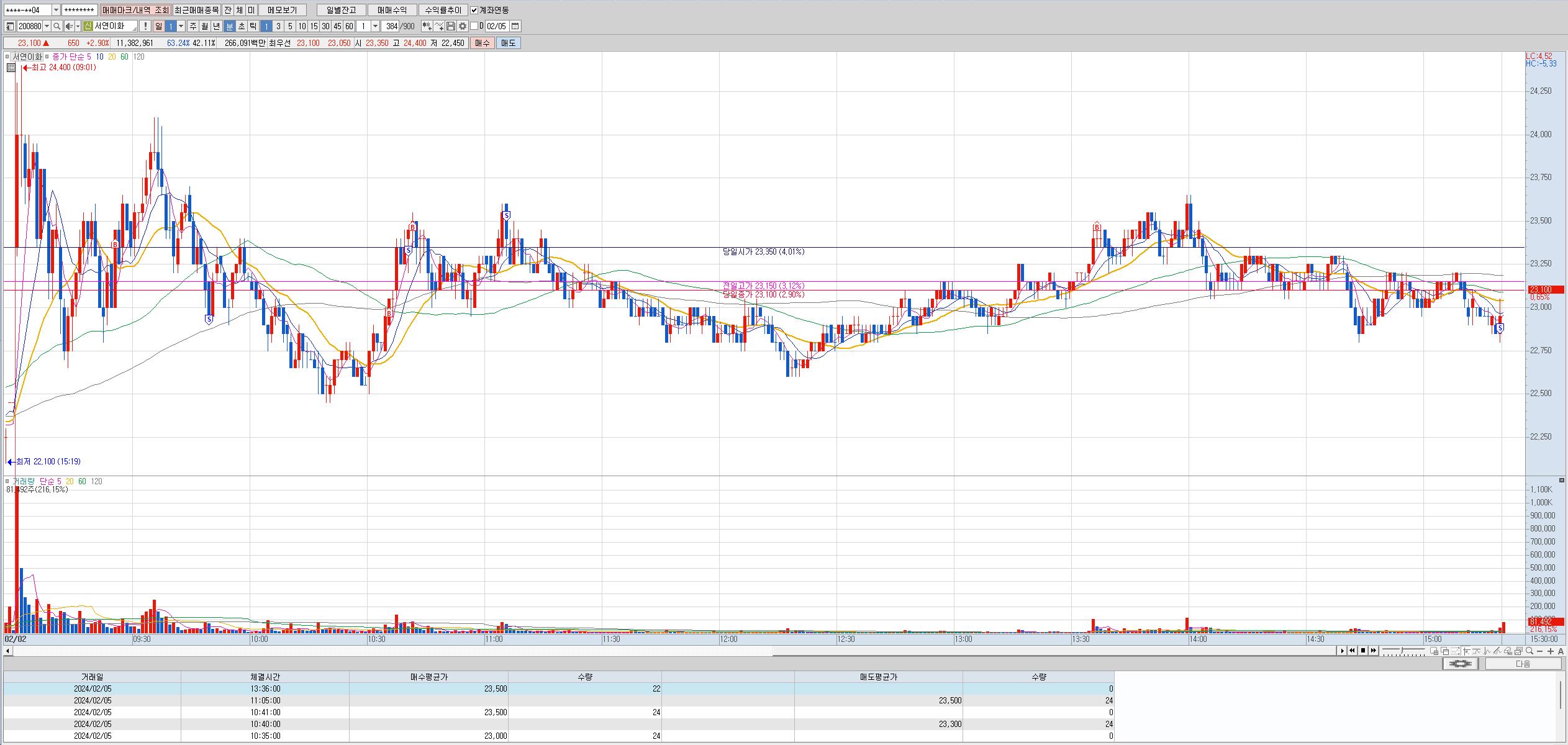Switch to 주 weekly chart period

coord(193,26)
